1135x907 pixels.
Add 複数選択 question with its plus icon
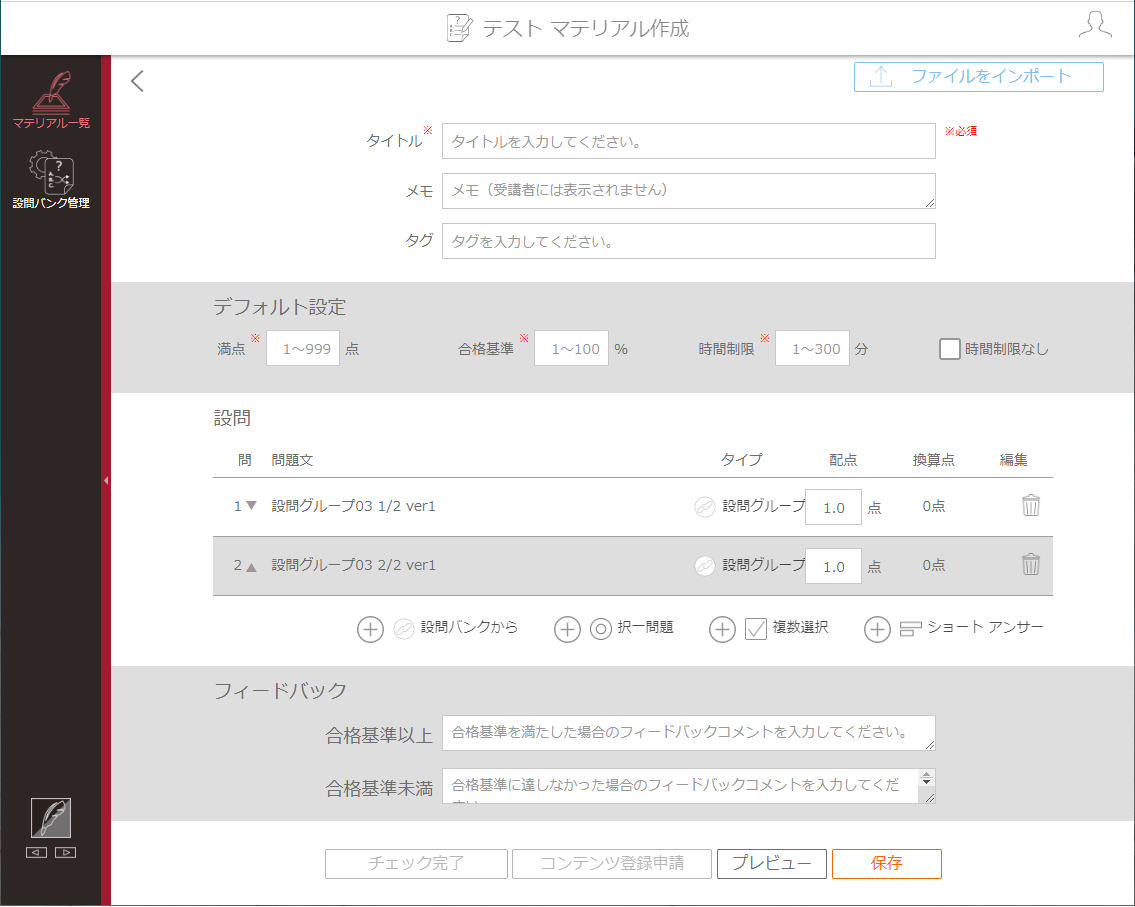(x=722, y=629)
